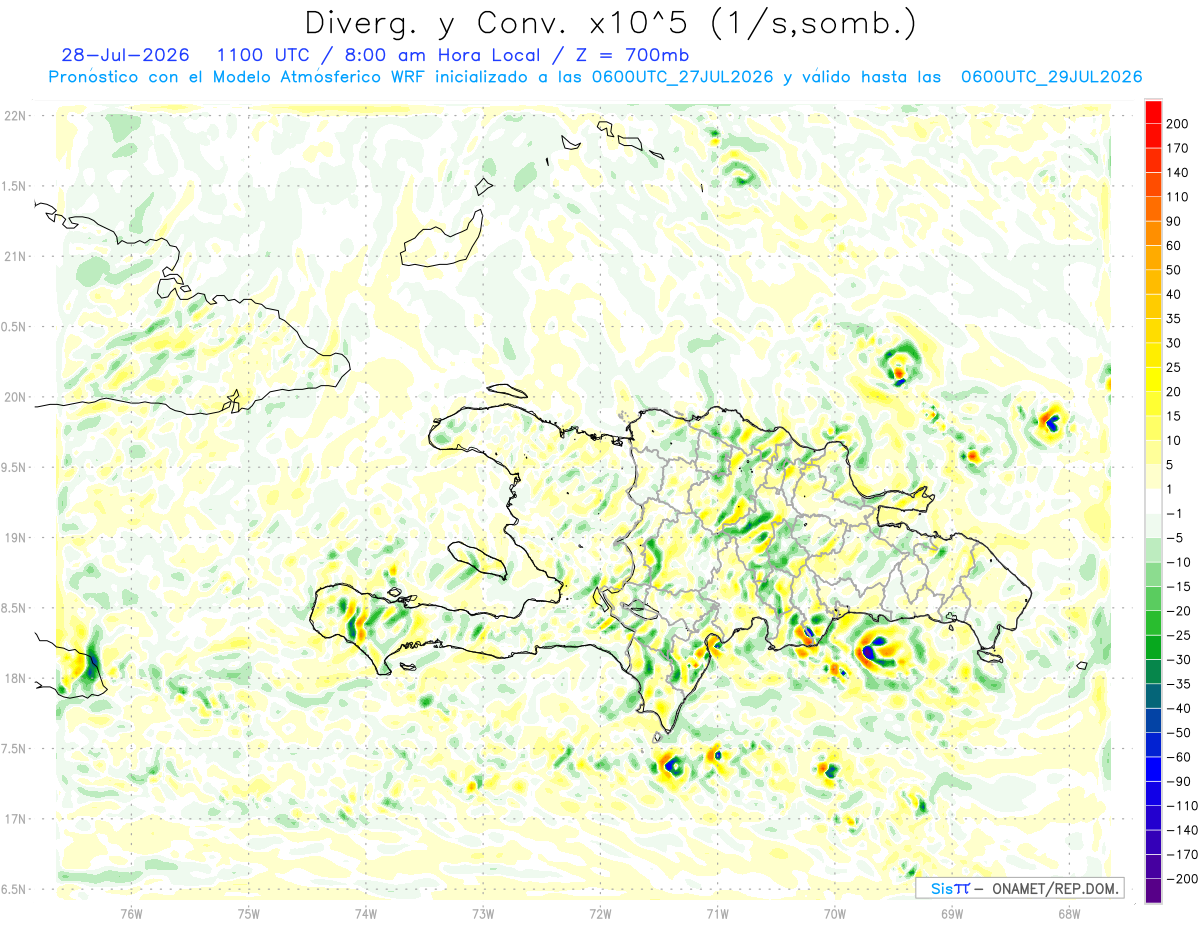Click the color segment between 60 and 90
1200x927 pixels.
[x=1153, y=234]
